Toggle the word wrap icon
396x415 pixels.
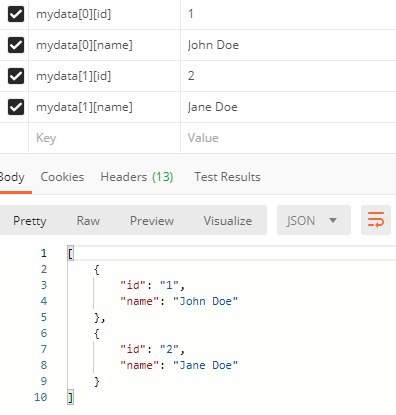[x=376, y=220]
